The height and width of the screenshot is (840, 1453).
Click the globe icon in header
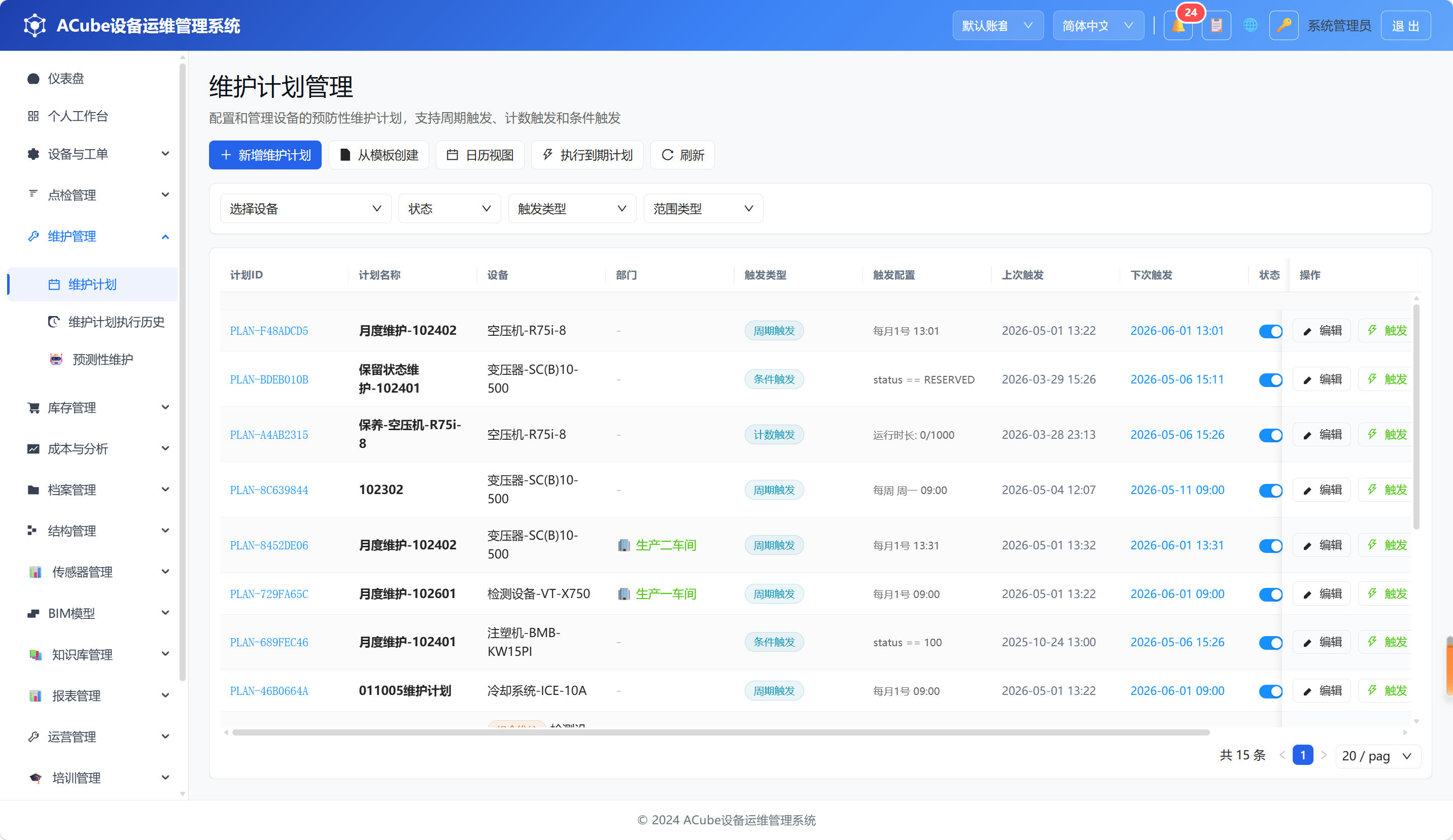[x=1250, y=25]
